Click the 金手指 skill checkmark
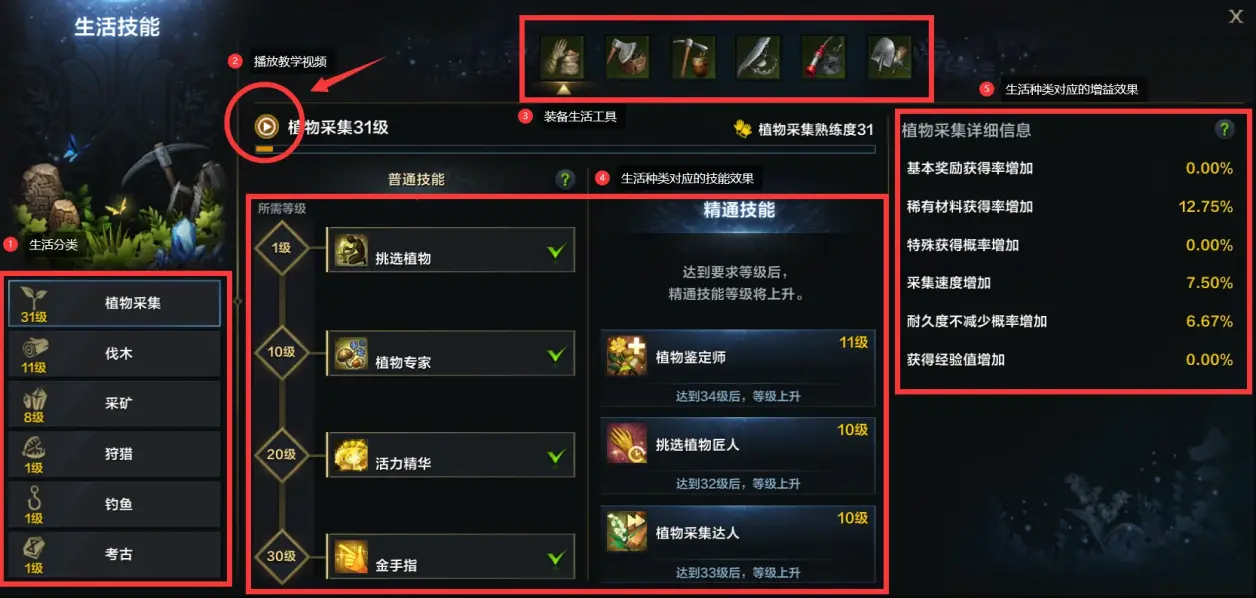Screen dimensions: 1256x598 [x=555, y=558]
